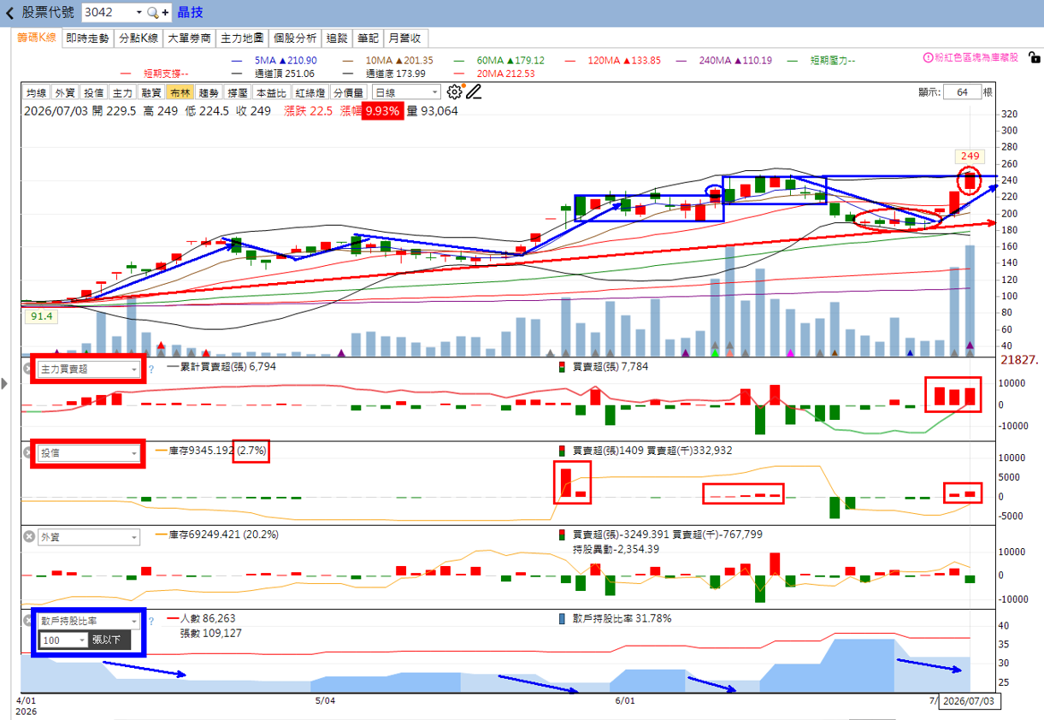This screenshot has height=720, width=1044.
Task: Open help icon beside 主力買賣超
Action: pos(151,369)
